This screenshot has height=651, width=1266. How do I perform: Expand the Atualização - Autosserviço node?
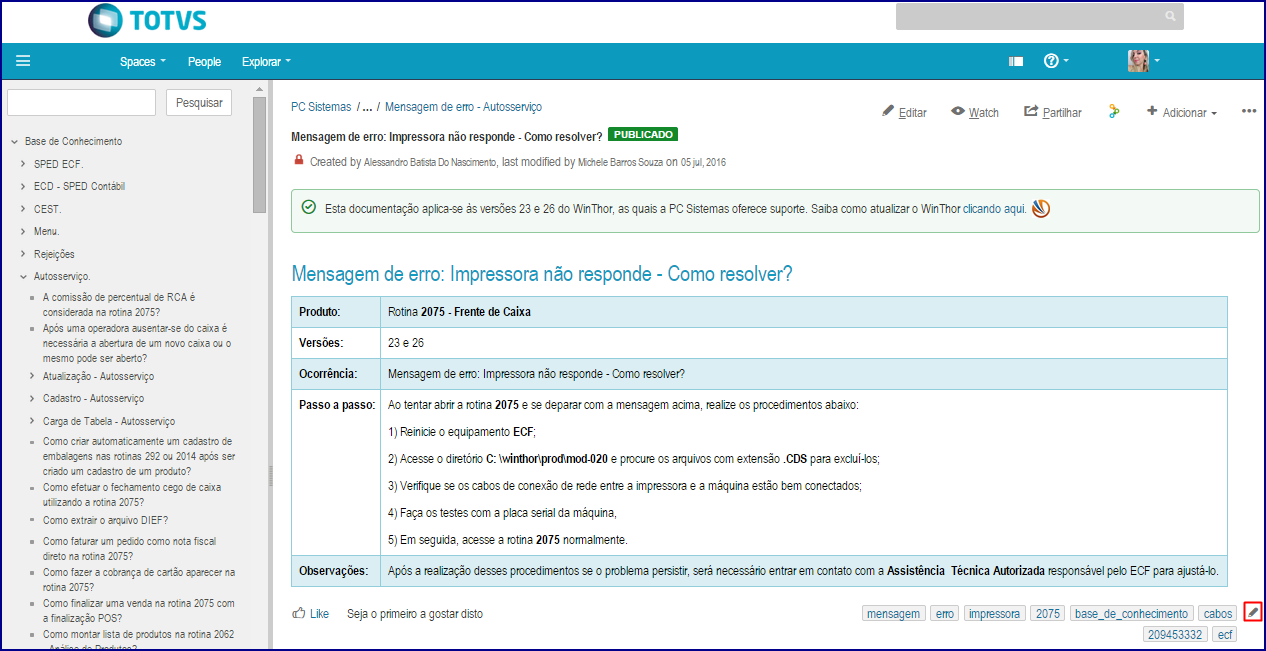[33, 376]
